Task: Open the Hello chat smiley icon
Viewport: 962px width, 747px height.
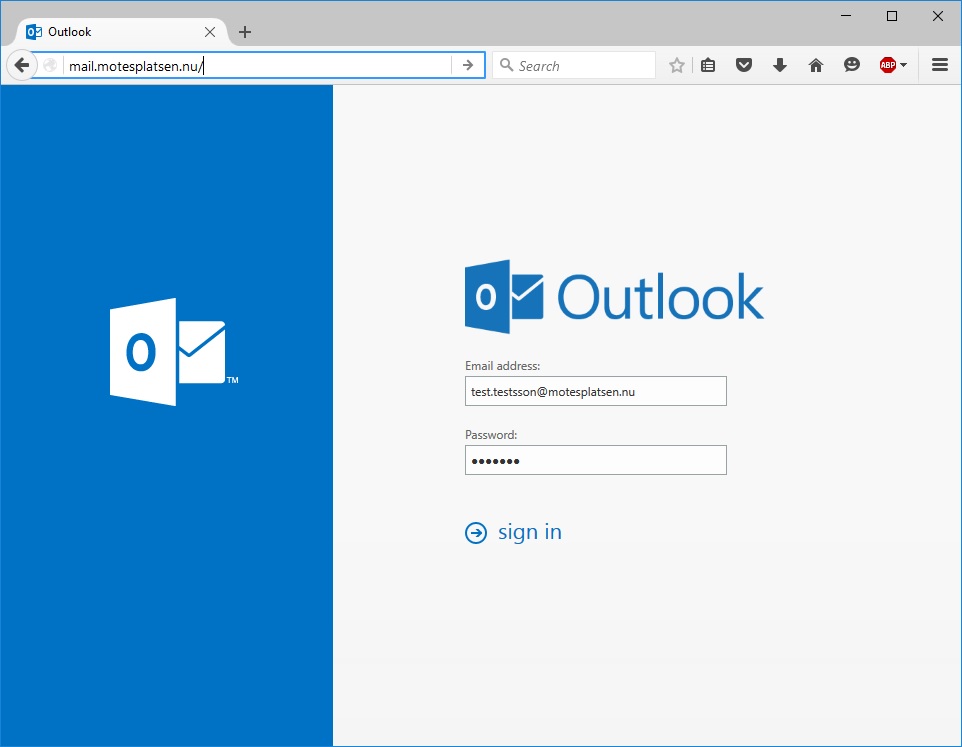Action: click(x=852, y=64)
